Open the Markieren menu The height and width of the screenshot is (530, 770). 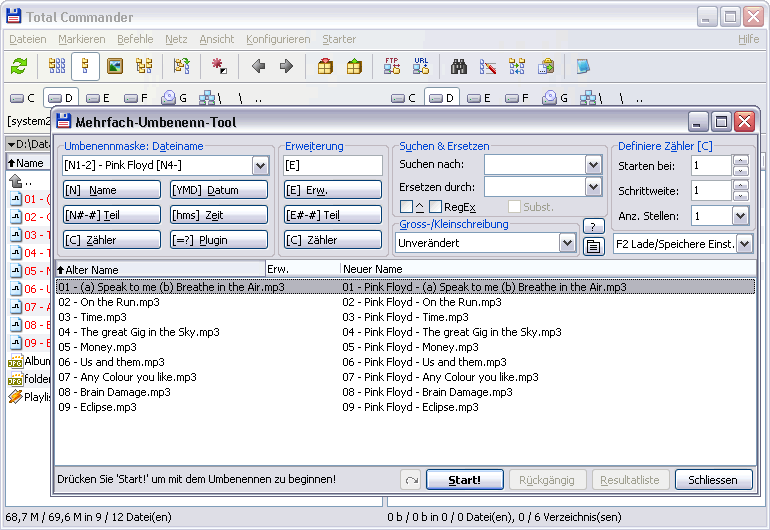coord(82,39)
